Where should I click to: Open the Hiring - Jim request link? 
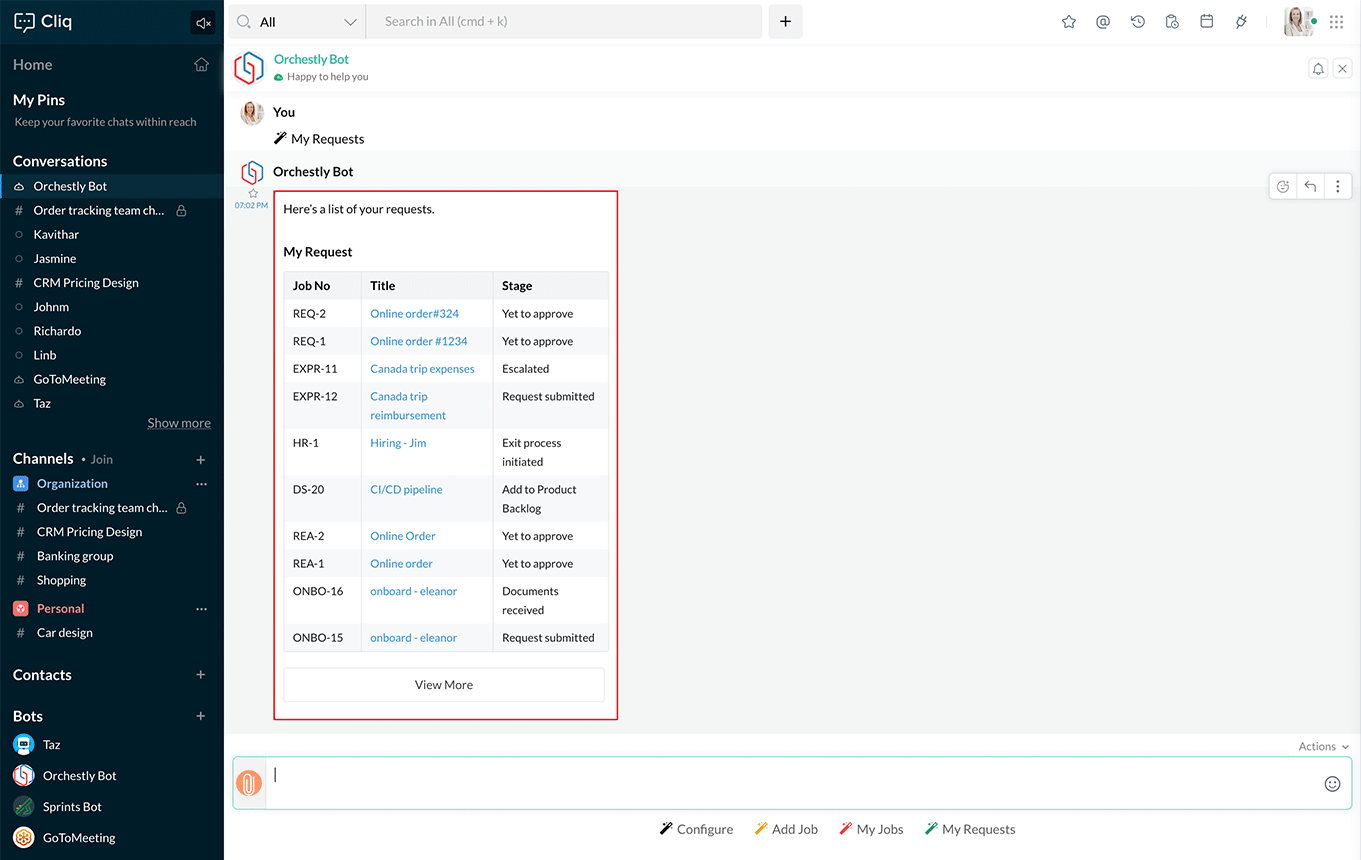398,443
